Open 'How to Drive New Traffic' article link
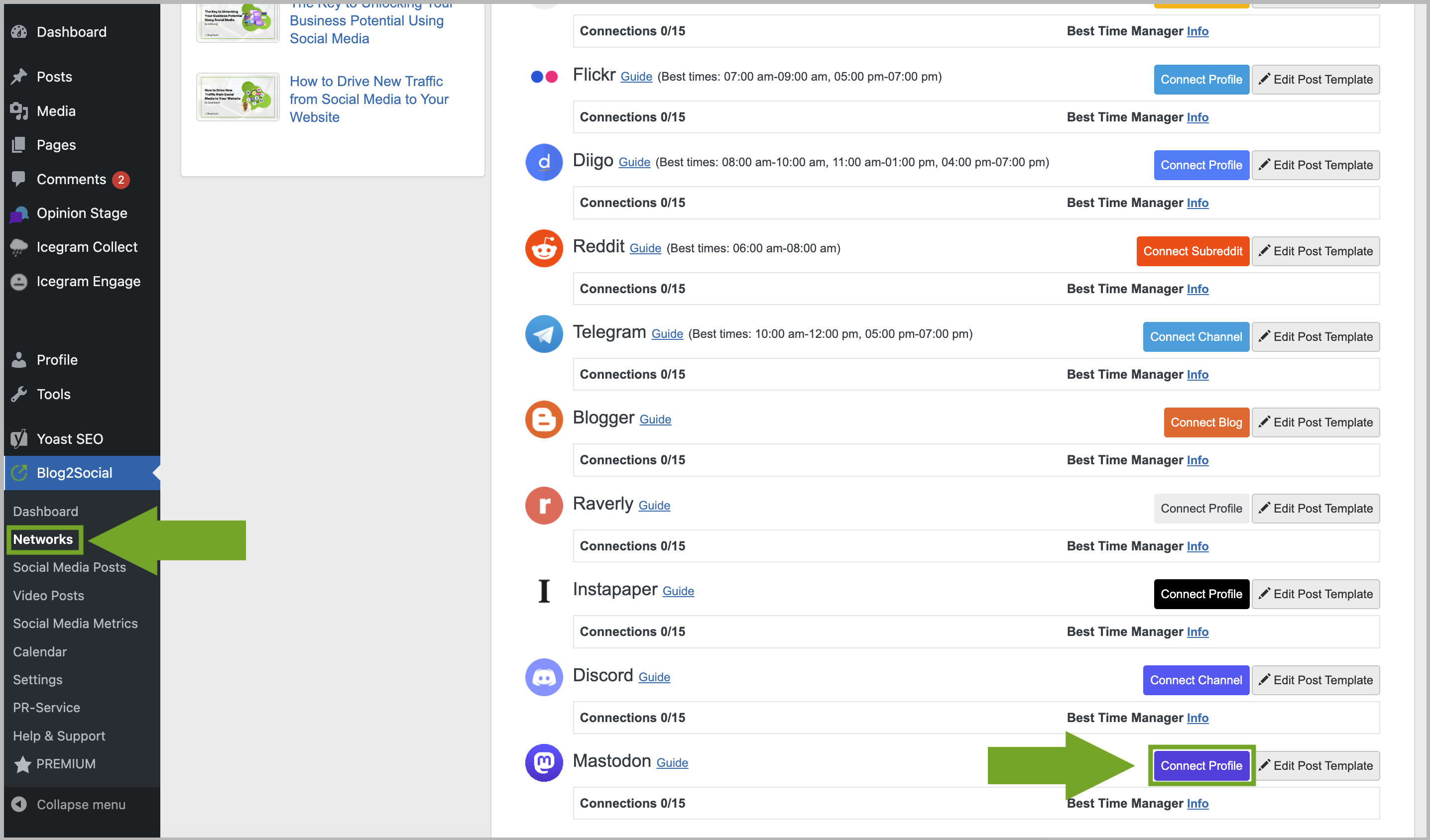 (369, 99)
